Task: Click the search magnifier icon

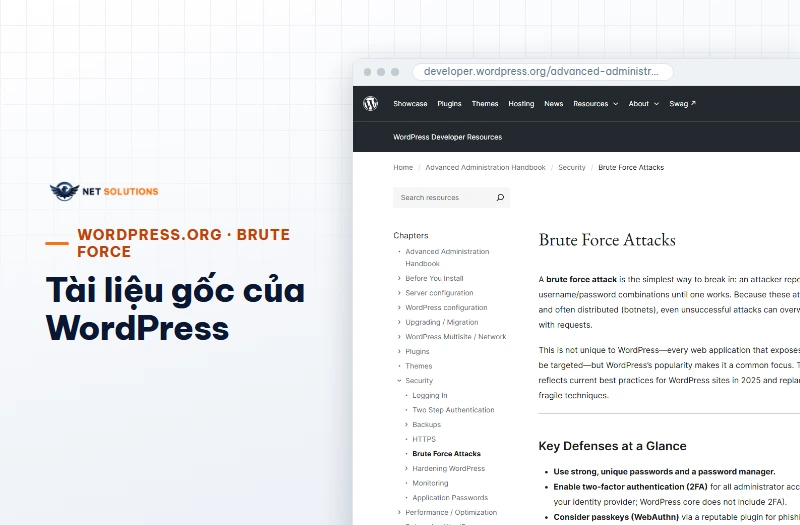Action: click(x=500, y=197)
